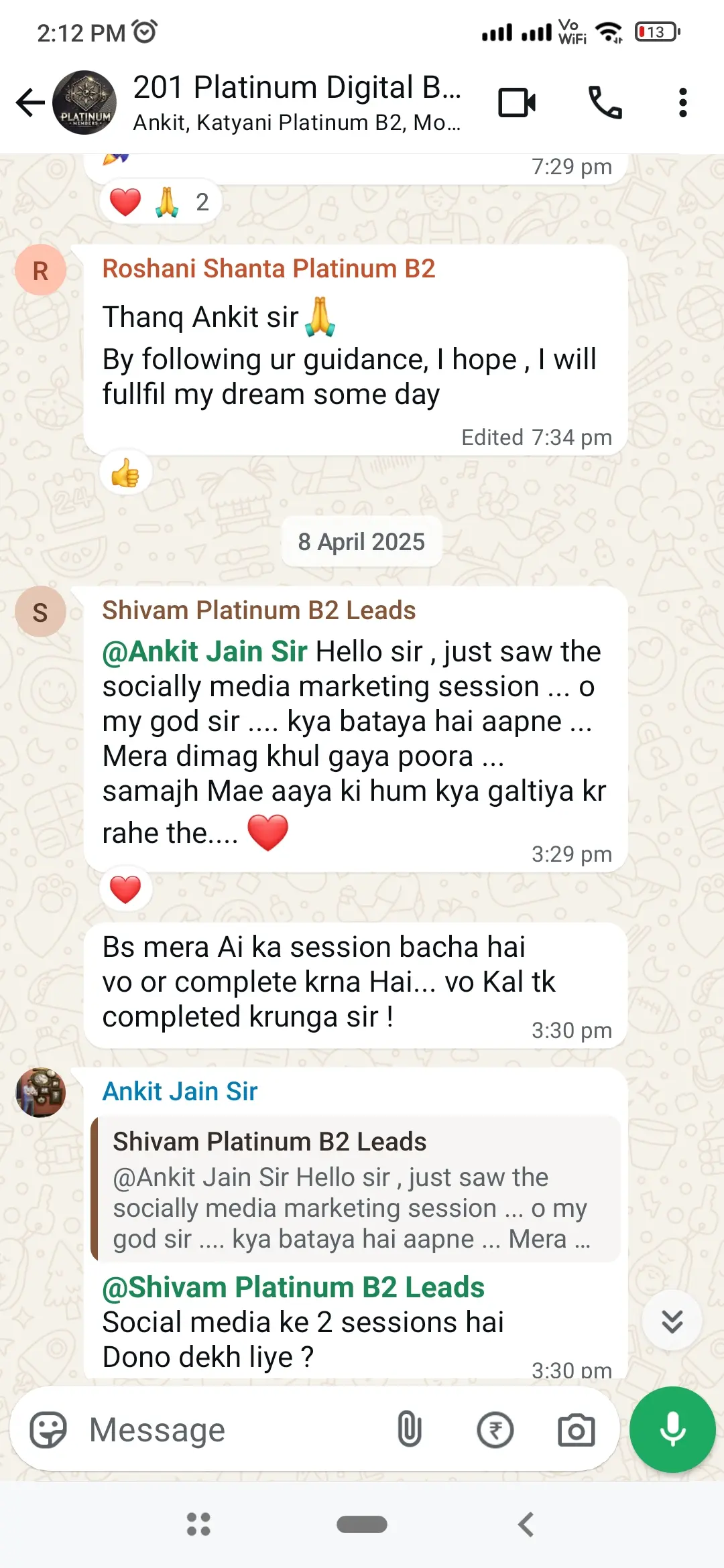Open the Platinum group profile picture
724x1568 pixels.
84,103
